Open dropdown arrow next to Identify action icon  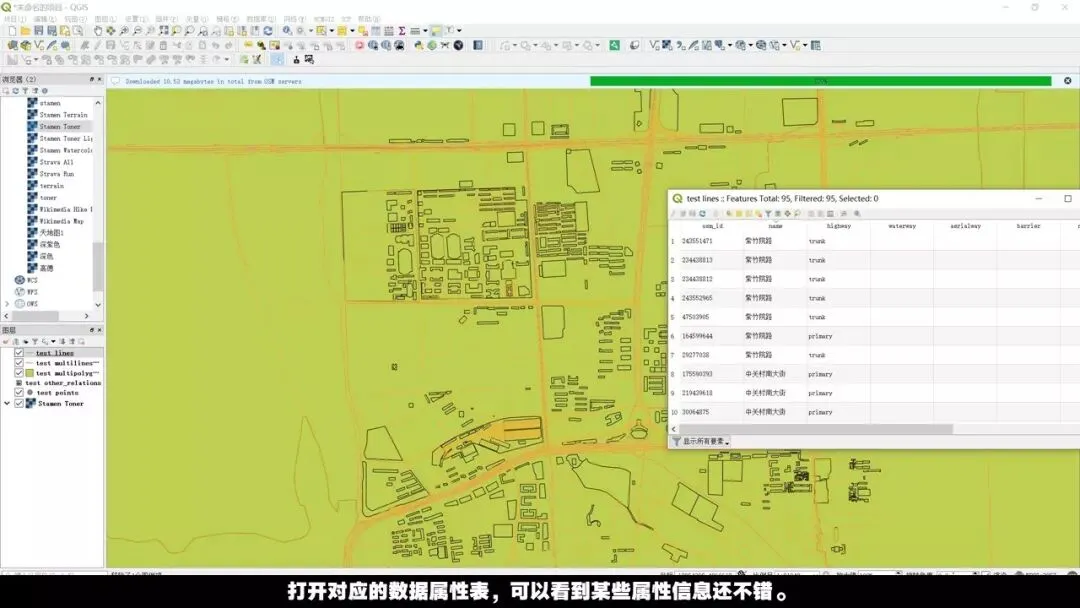click(x=311, y=31)
